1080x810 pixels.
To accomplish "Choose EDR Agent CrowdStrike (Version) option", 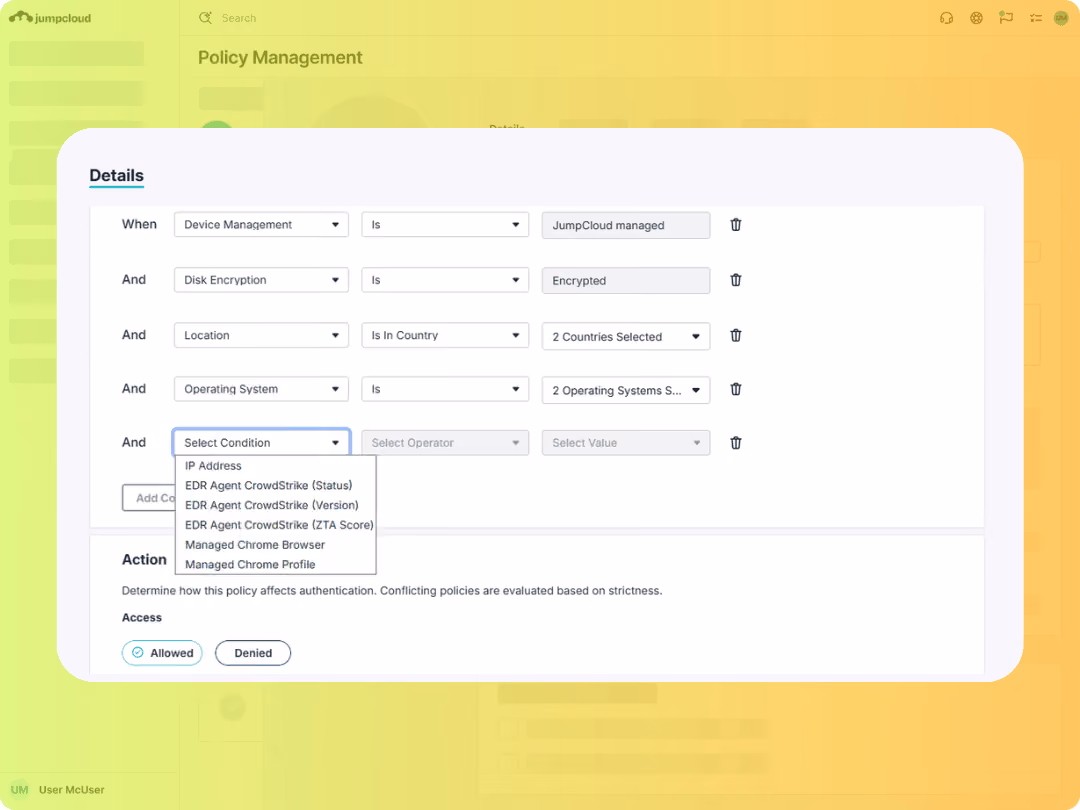I will 276,506.
